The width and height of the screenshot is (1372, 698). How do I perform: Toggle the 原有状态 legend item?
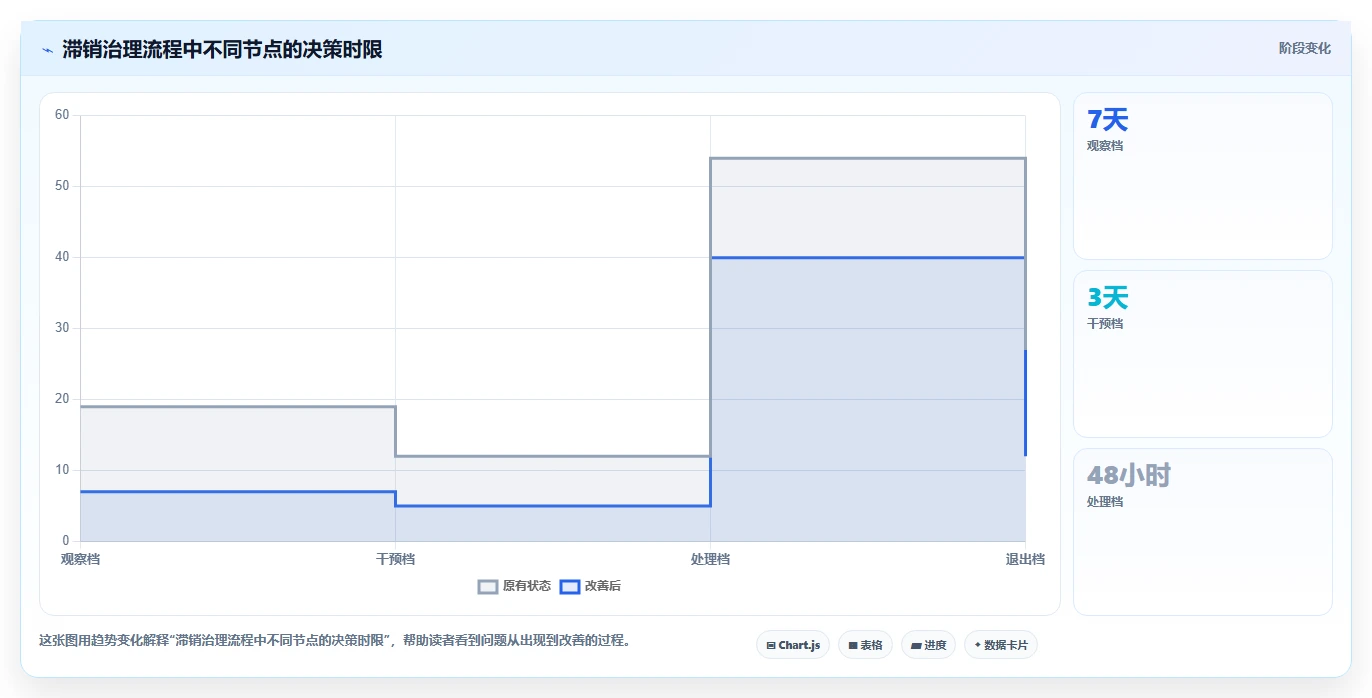click(514, 586)
